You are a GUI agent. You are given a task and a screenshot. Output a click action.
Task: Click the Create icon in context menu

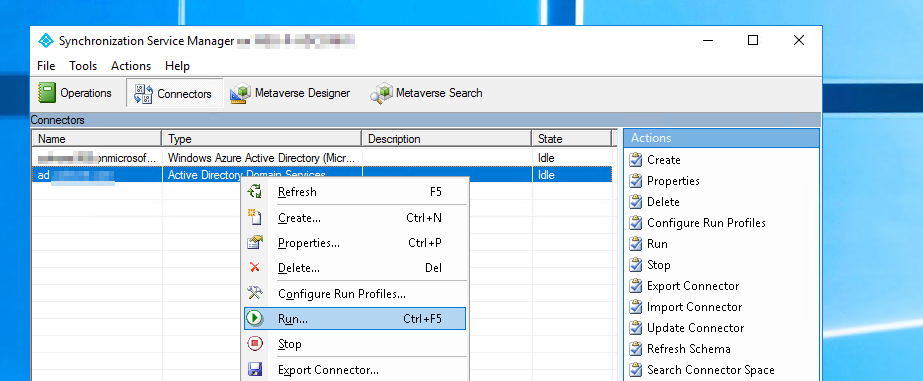[x=254, y=217]
